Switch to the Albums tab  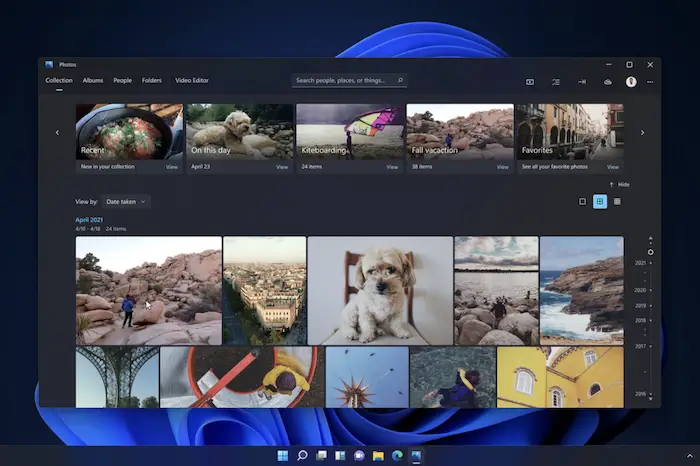[92, 80]
